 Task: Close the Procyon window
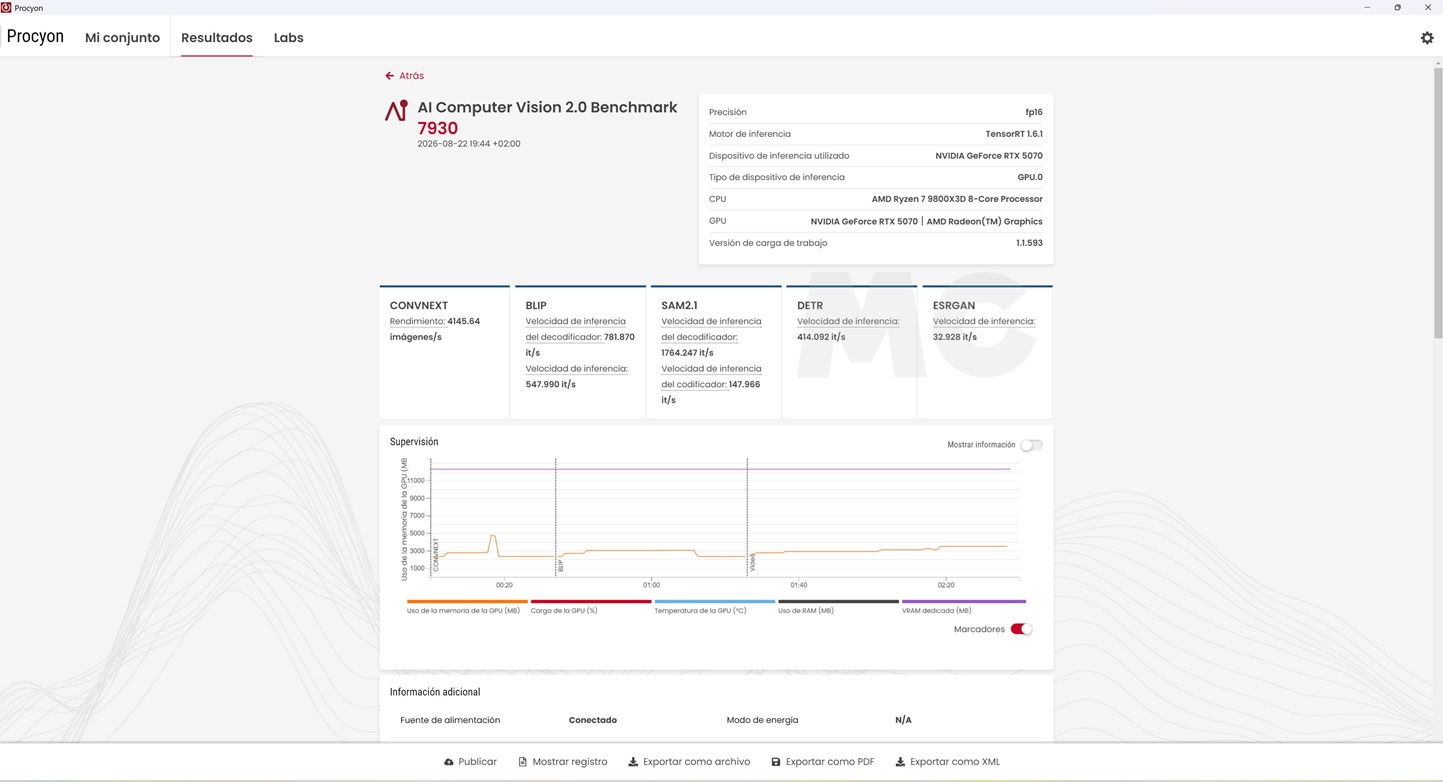pyautogui.click(x=1427, y=7)
